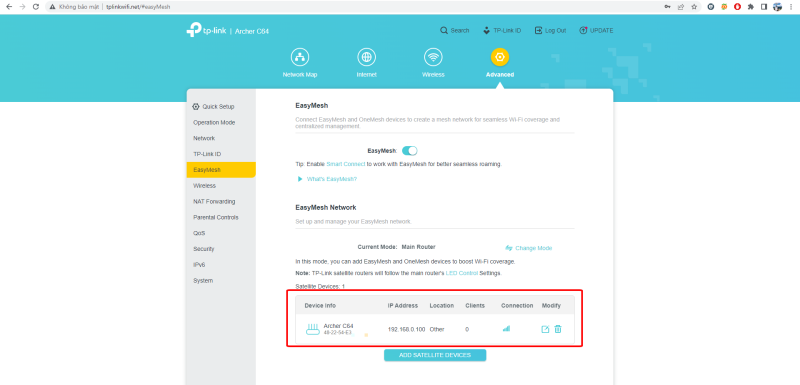This screenshot has width=800, height=385.
Task: Click the LED Control link
Action: tap(462, 273)
